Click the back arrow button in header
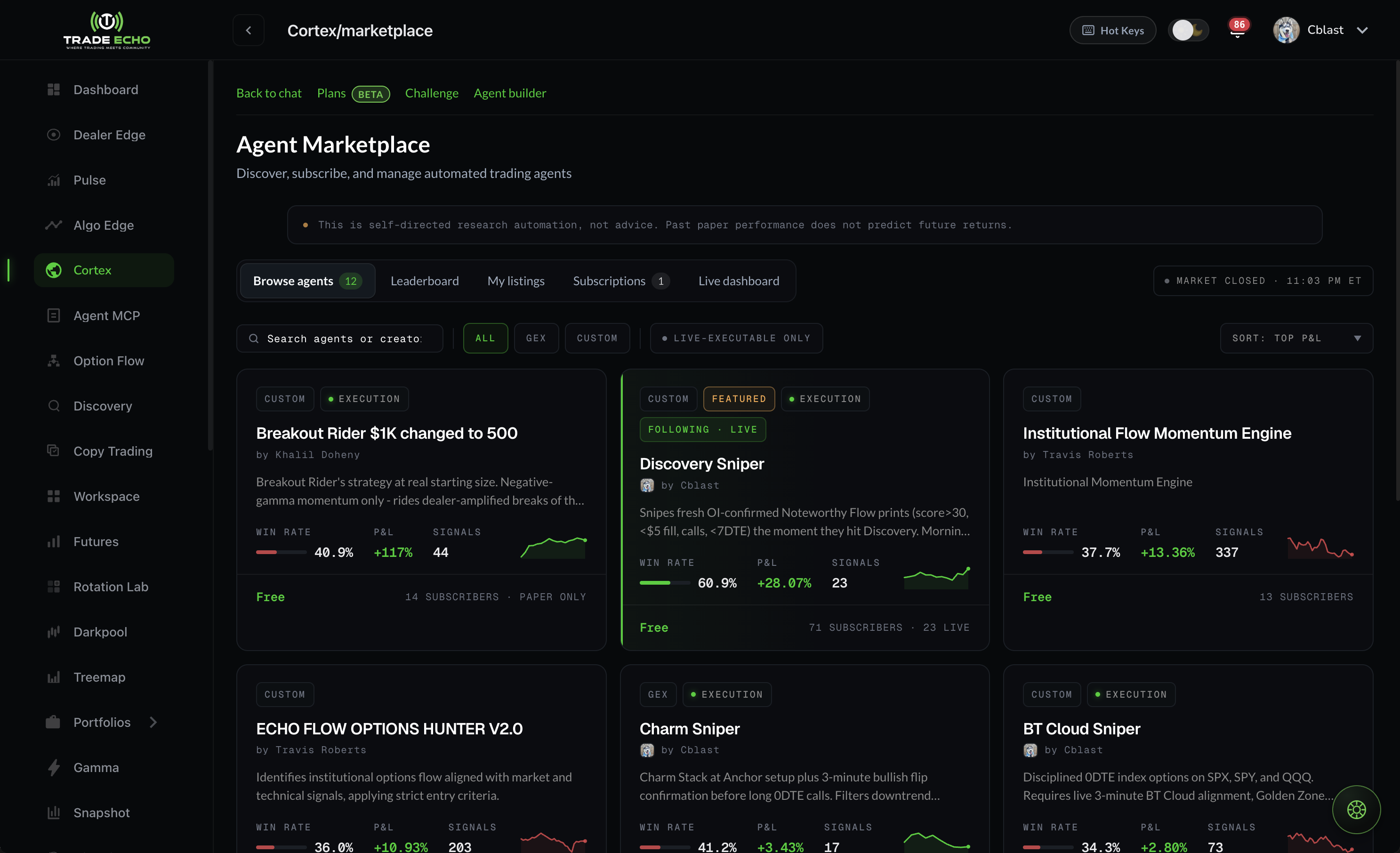This screenshot has width=1400, height=853. 248,30
